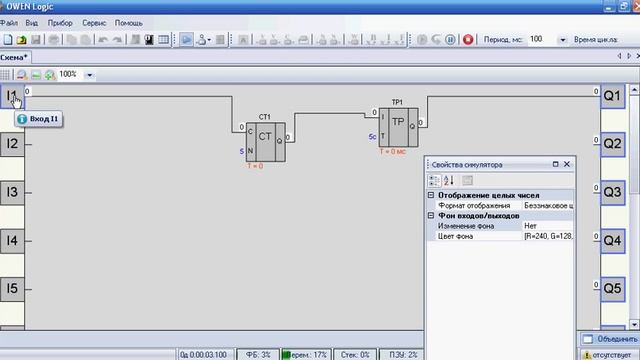Toggle input I2 state
This screenshot has width=640, height=360.
pos(12,144)
